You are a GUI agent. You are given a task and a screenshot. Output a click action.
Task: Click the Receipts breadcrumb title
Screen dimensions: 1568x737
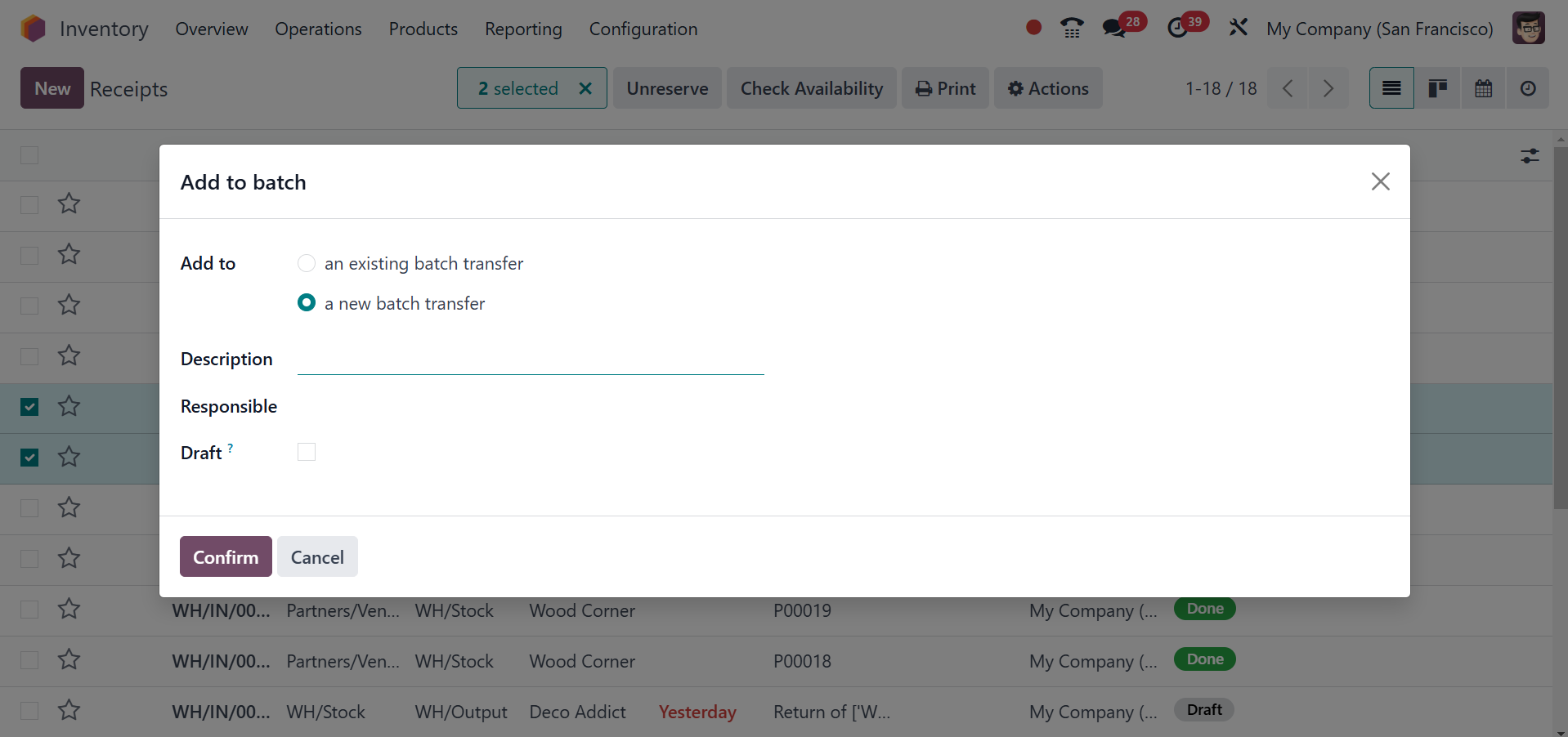click(128, 89)
